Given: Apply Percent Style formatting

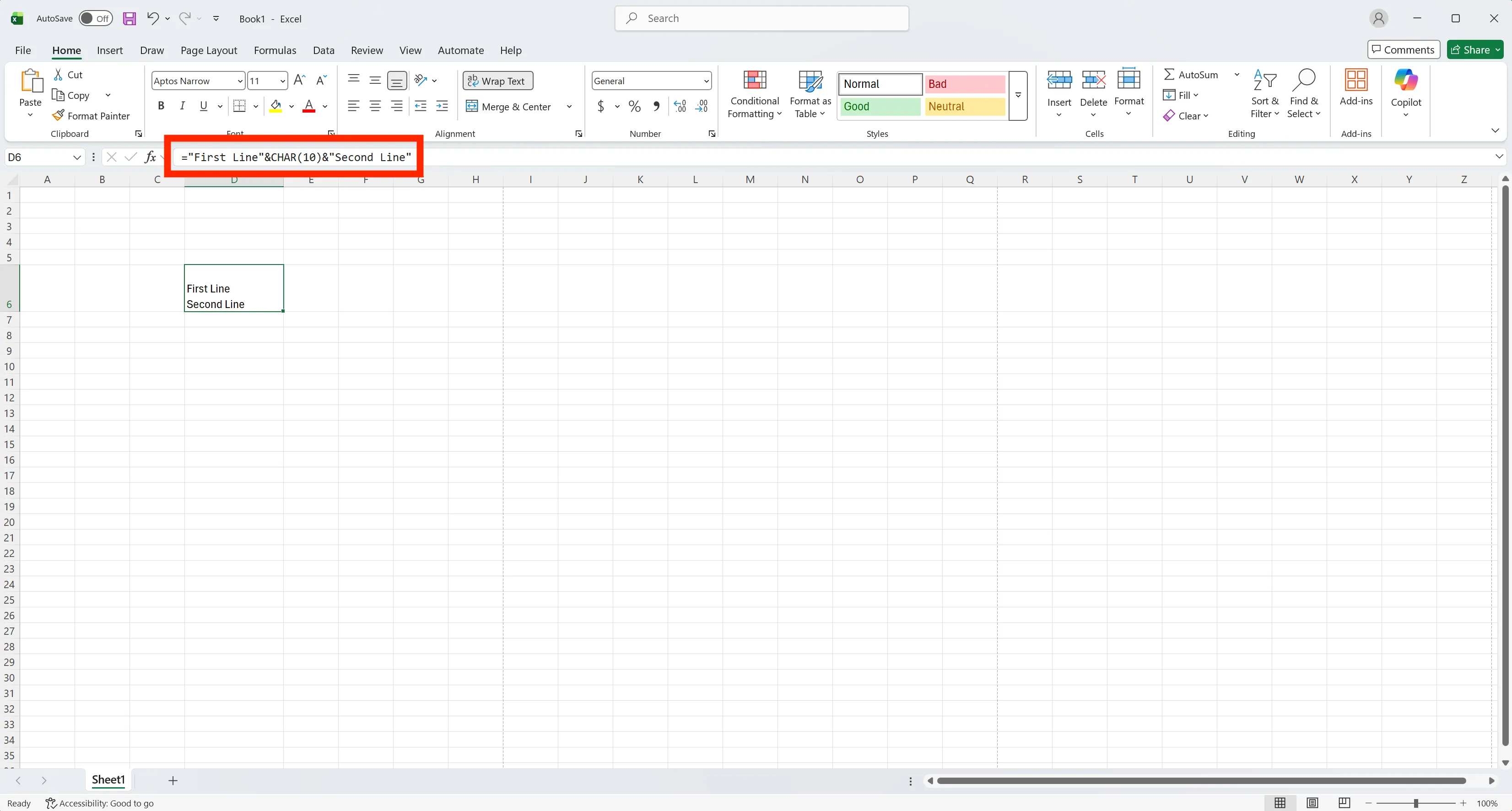Looking at the screenshot, I should (634, 106).
